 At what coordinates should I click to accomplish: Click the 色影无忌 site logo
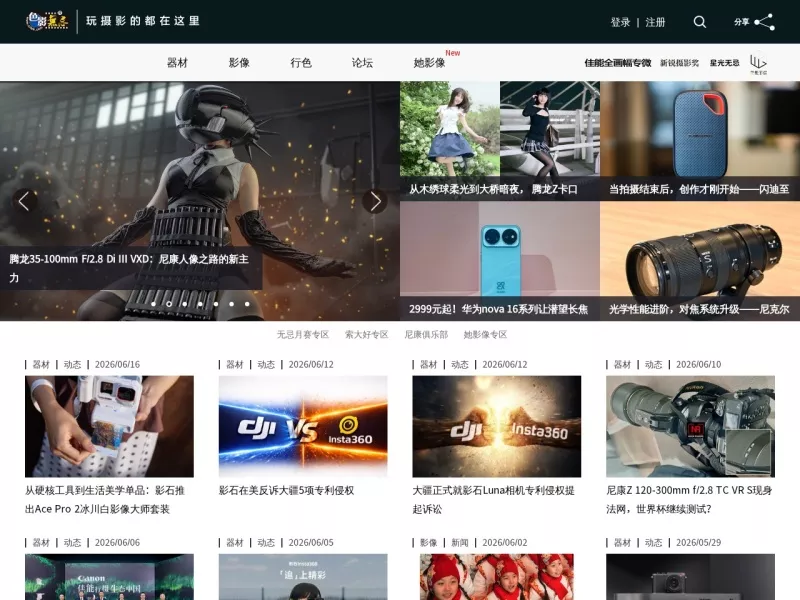click(47, 21)
